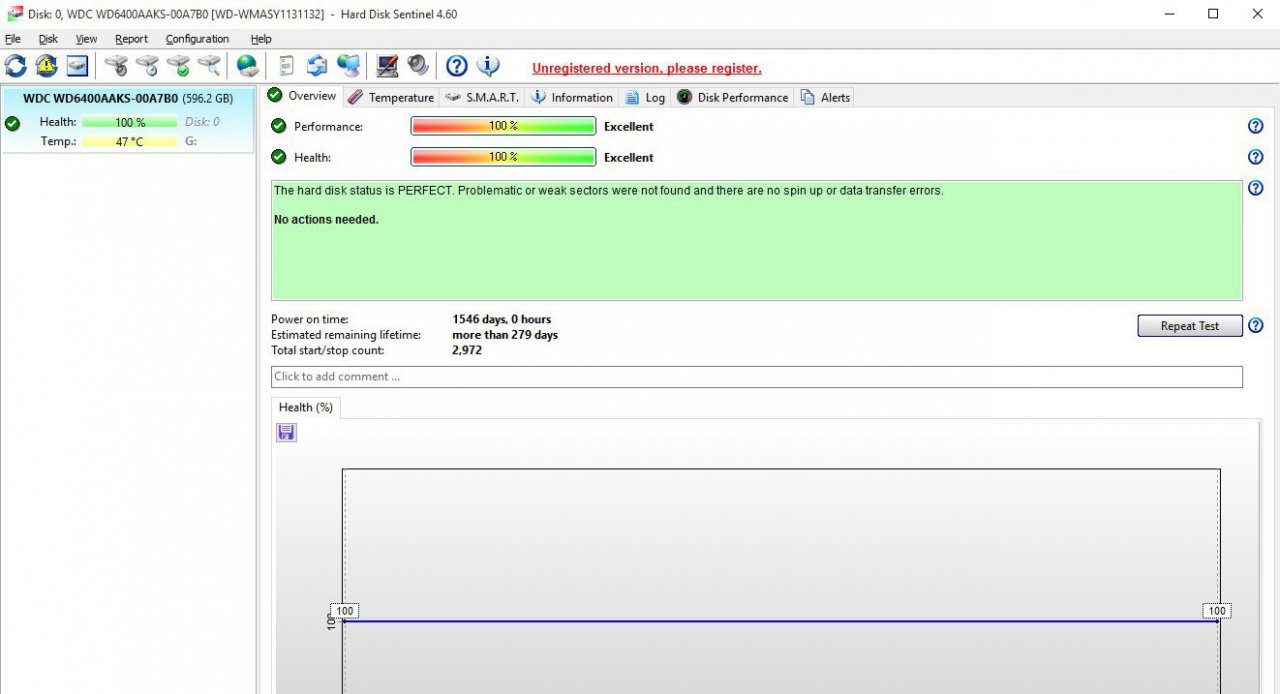Select the Health (%) graph tab
1280x694 pixels.
tap(306, 407)
